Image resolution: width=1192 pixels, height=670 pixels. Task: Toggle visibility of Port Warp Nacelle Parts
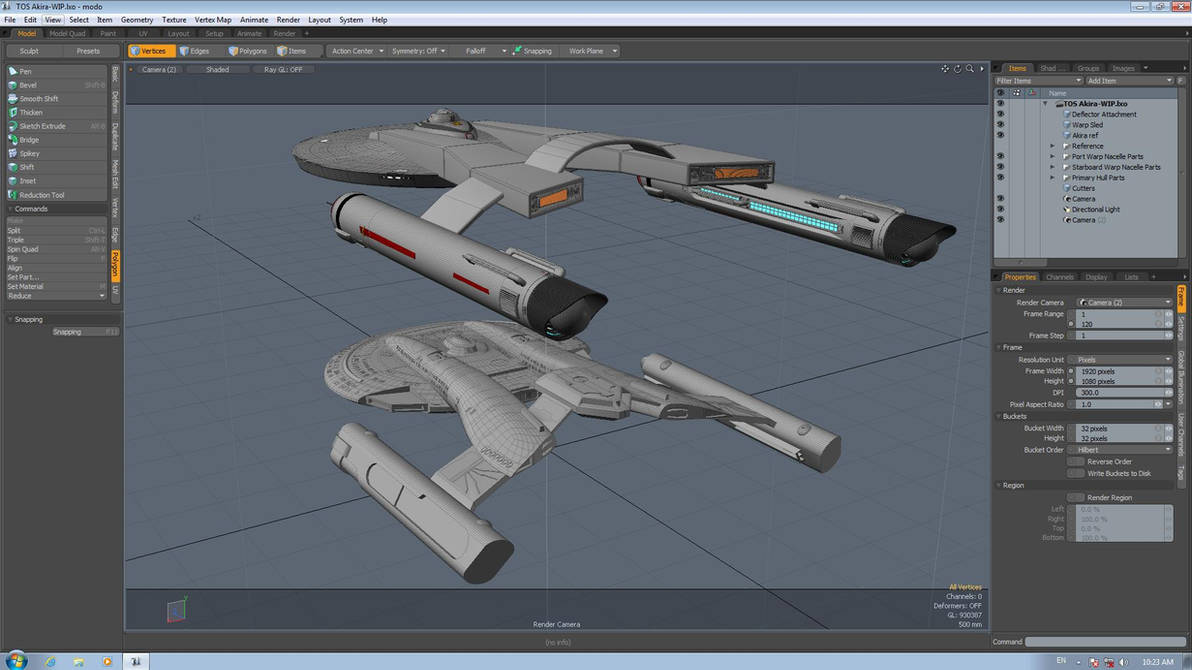(1000, 157)
